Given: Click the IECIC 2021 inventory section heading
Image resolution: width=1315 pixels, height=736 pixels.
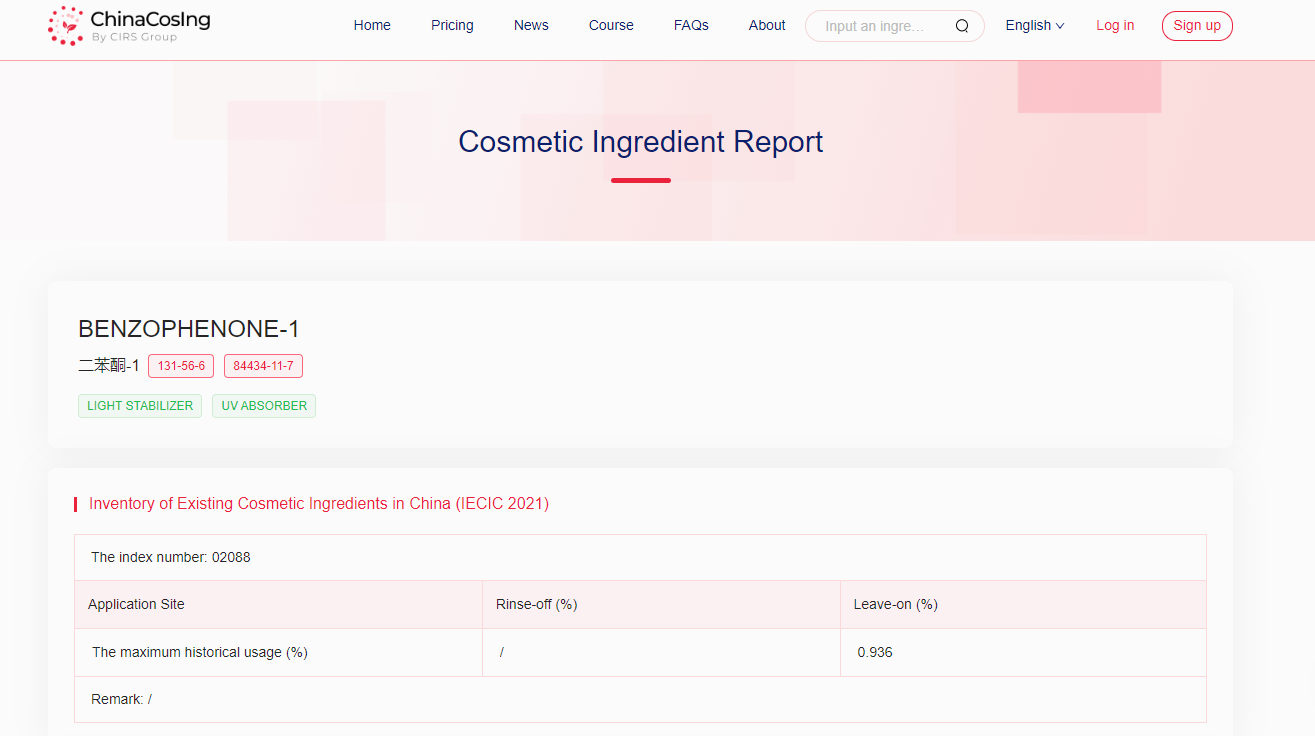Looking at the screenshot, I should 319,504.
